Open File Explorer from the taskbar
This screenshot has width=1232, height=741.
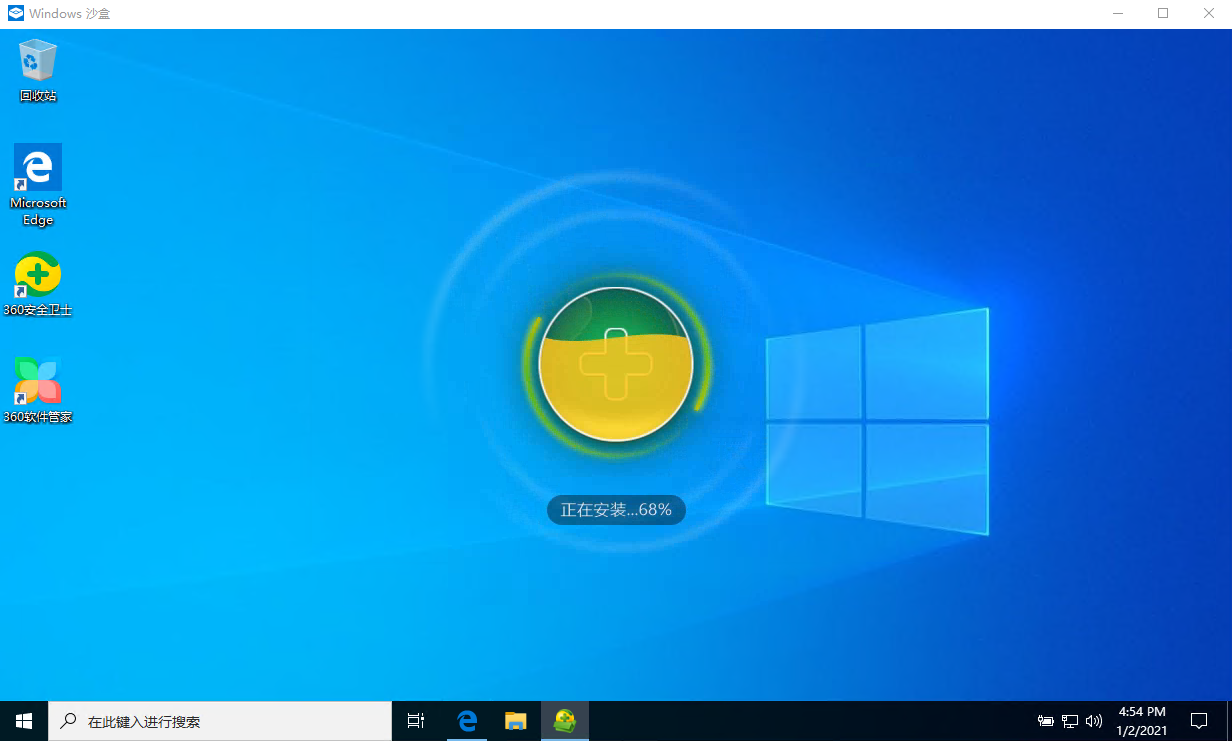[516, 720]
